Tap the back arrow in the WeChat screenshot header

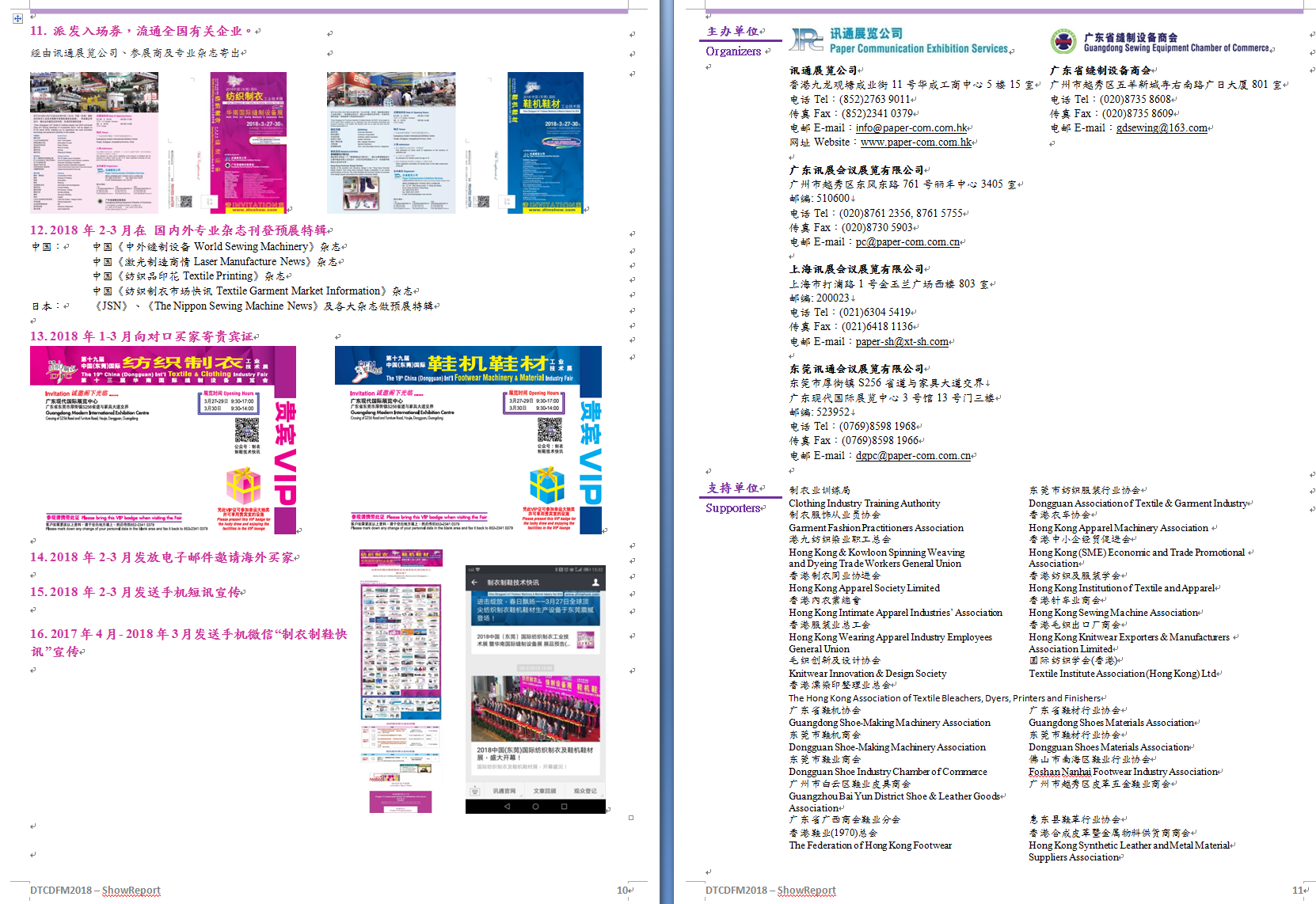pyautogui.click(x=474, y=583)
